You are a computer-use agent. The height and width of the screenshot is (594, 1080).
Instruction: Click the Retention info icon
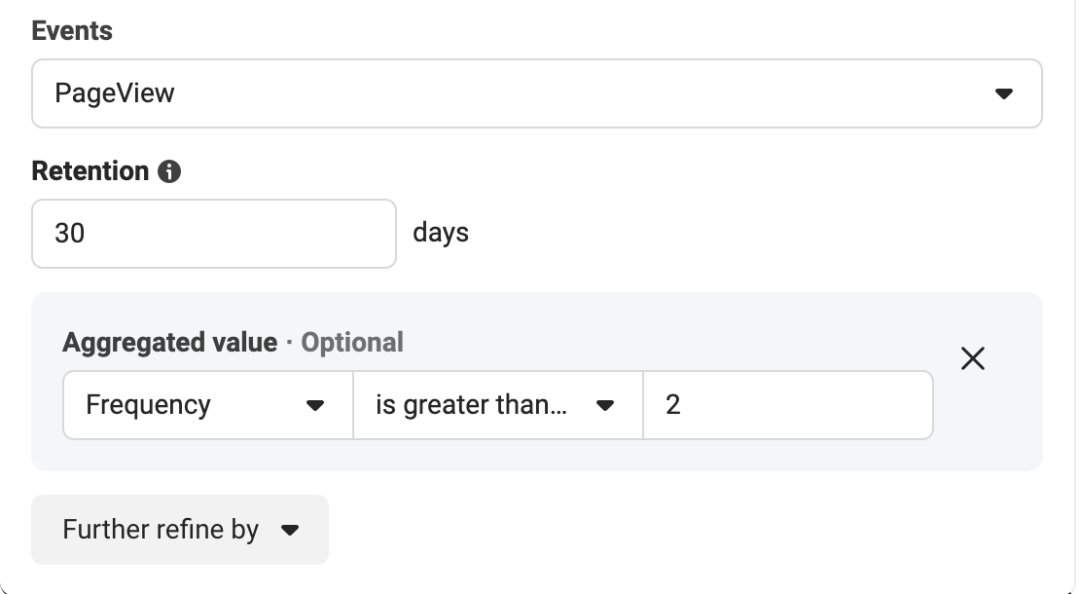pyautogui.click(x=169, y=172)
